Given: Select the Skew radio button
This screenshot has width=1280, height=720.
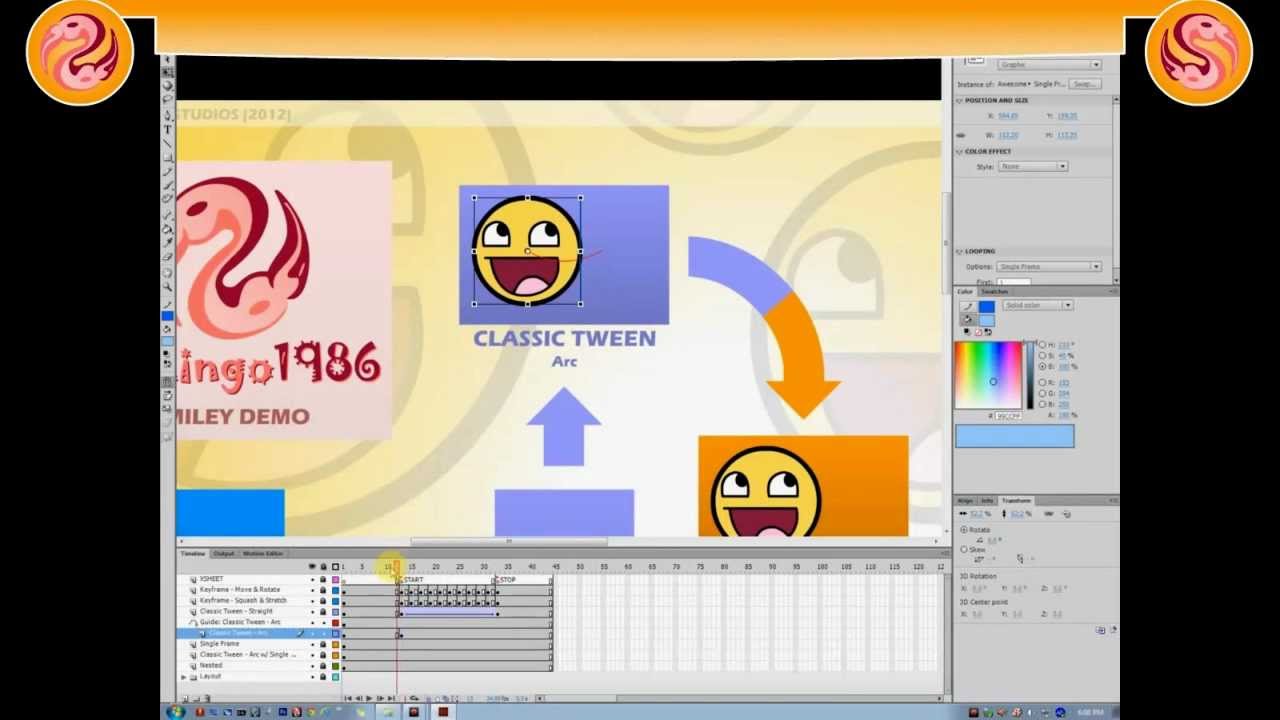Looking at the screenshot, I should [964, 549].
